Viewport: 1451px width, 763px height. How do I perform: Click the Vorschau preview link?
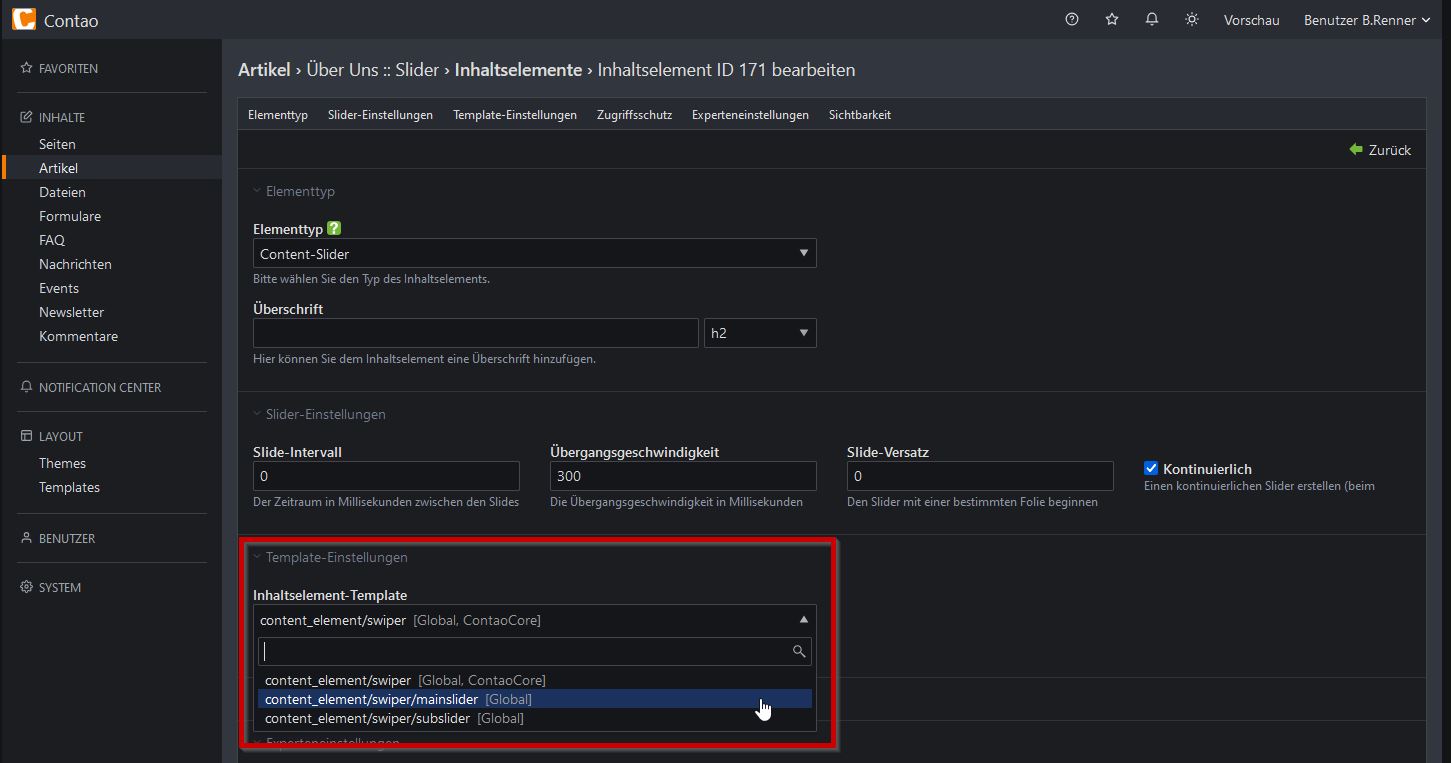1251,20
